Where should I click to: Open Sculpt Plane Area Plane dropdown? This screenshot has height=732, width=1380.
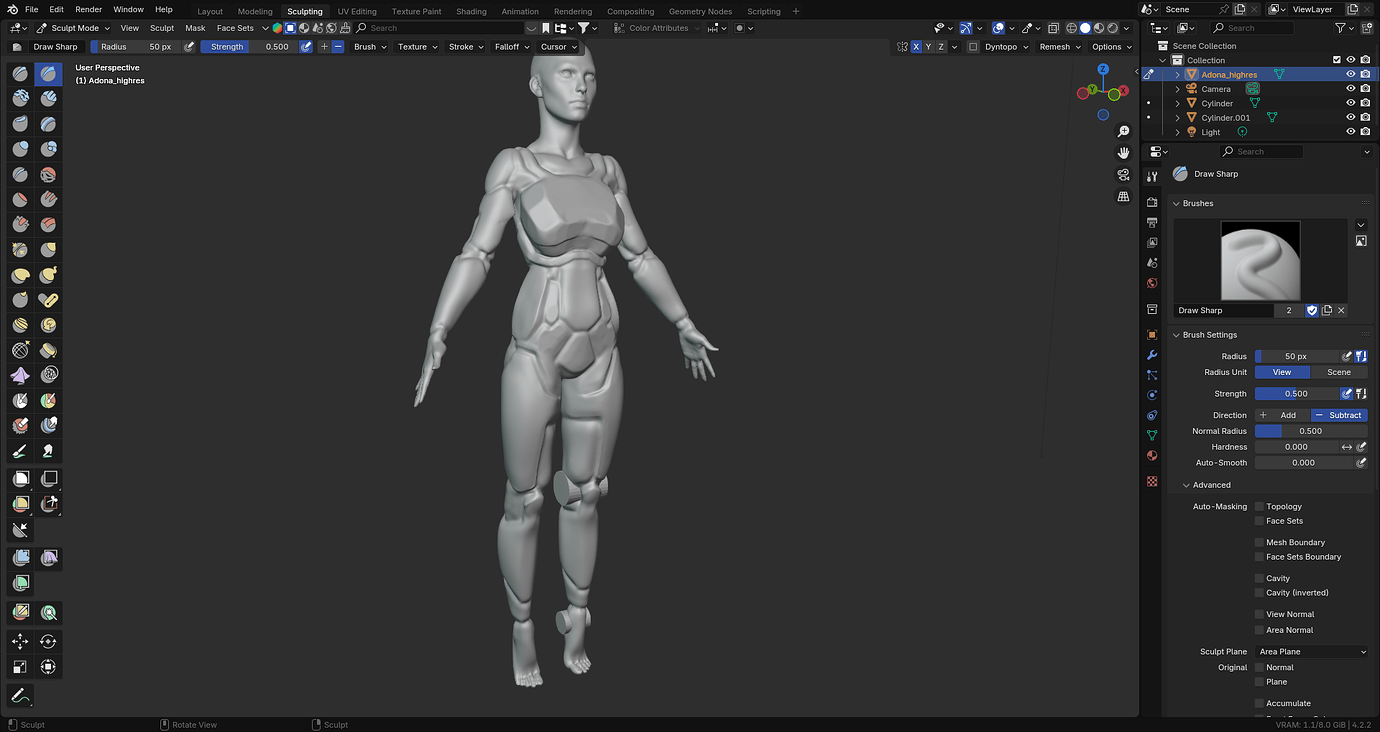pyautogui.click(x=1312, y=652)
